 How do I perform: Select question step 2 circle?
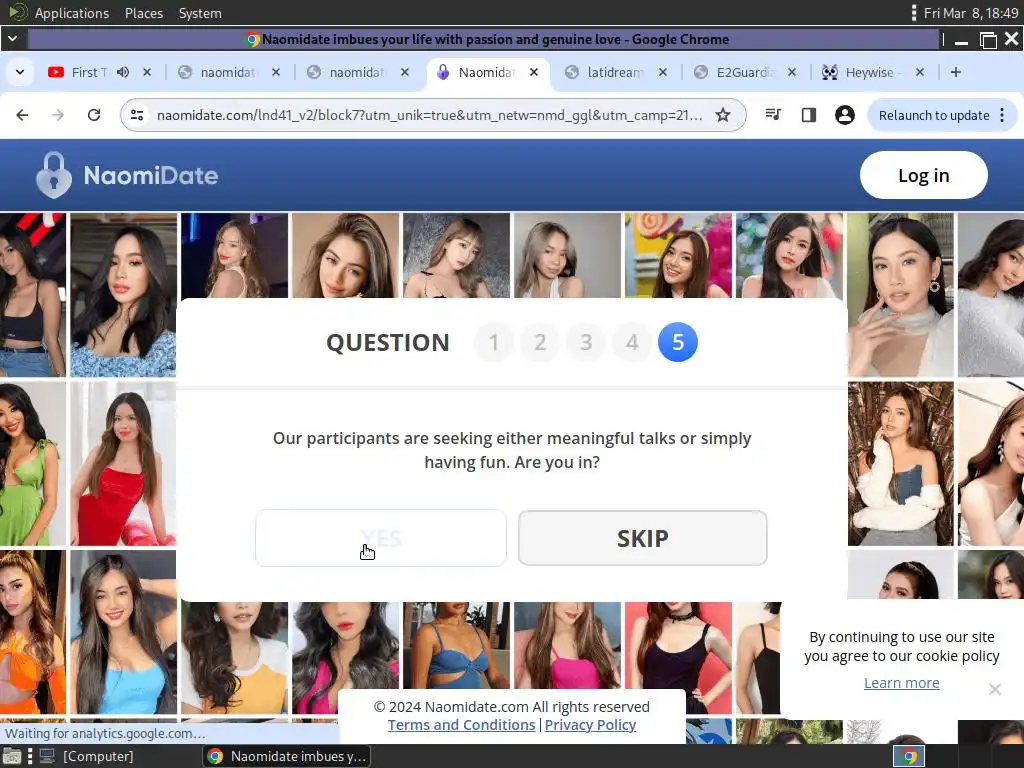pos(539,342)
